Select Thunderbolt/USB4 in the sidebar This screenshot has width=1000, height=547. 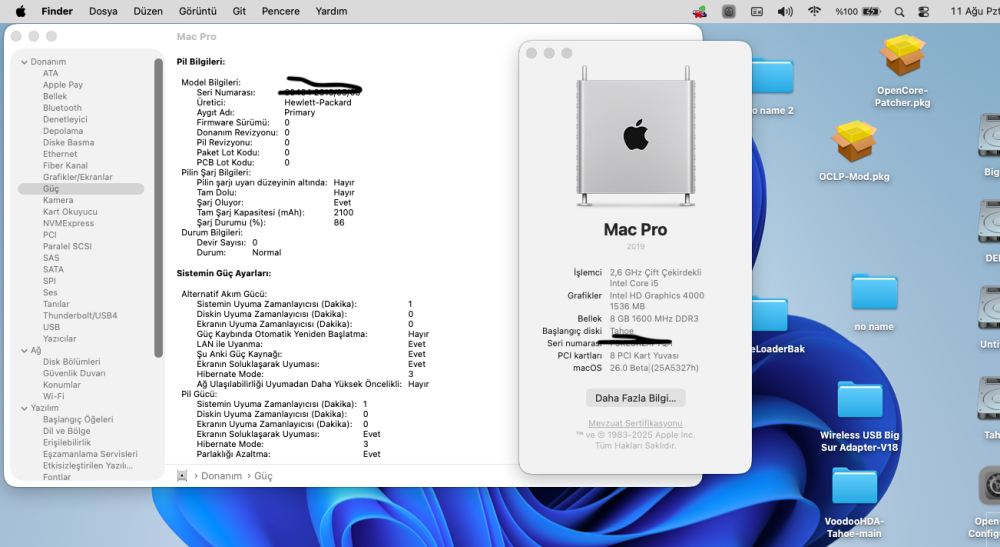tap(80, 316)
